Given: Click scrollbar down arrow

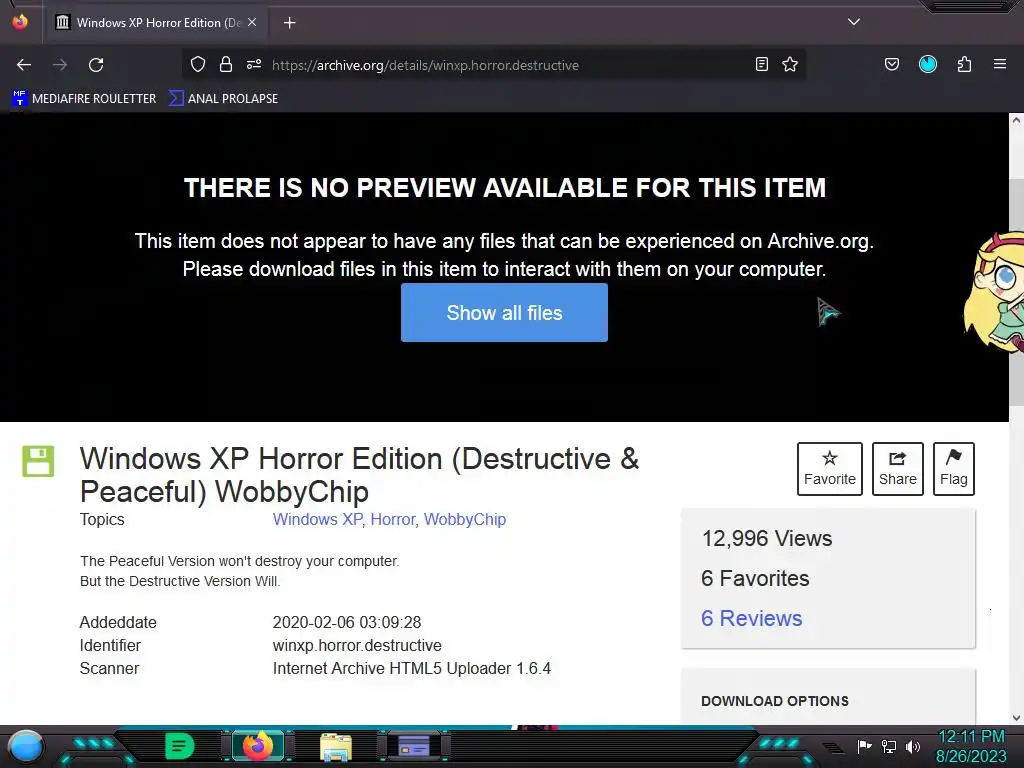Looking at the screenshot, I should pos(1016,718).
